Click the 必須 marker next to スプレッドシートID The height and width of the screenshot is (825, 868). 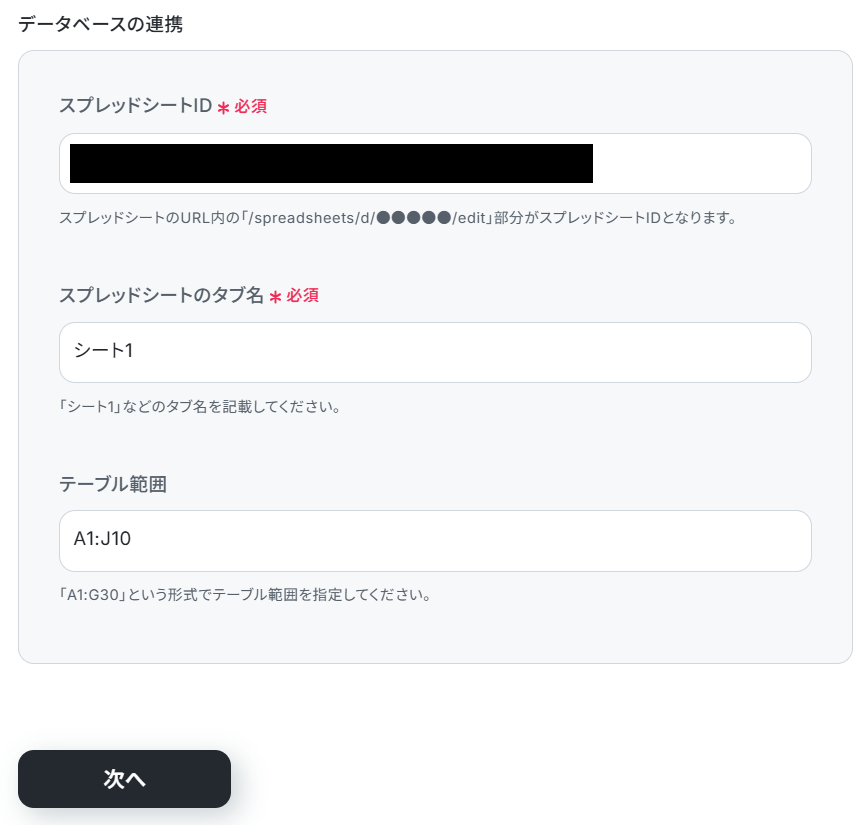tap(250, 106)
